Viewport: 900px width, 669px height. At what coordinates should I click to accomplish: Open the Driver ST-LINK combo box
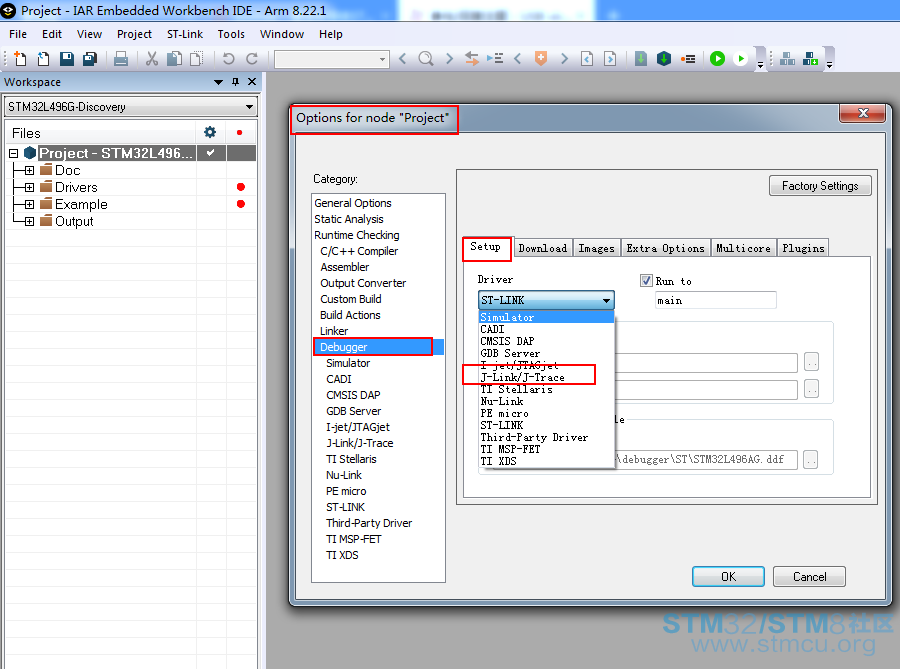tap(546, 300)
